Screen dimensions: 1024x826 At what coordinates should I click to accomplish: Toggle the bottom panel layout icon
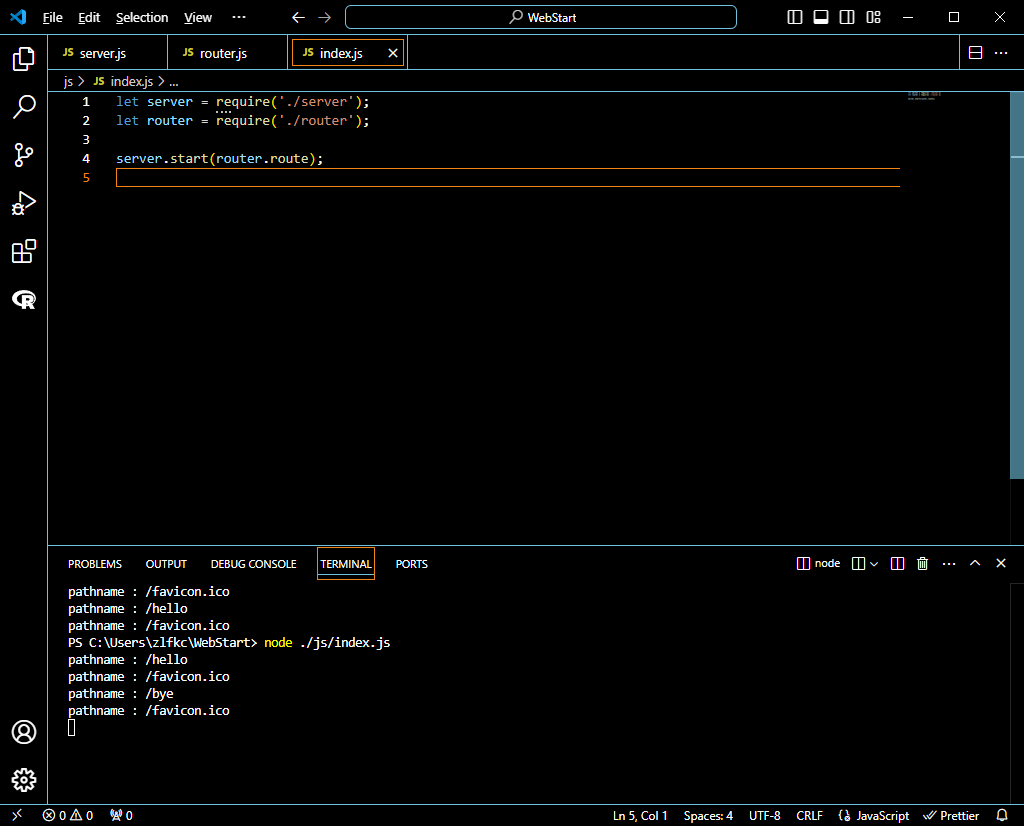(x=821, y=17)
